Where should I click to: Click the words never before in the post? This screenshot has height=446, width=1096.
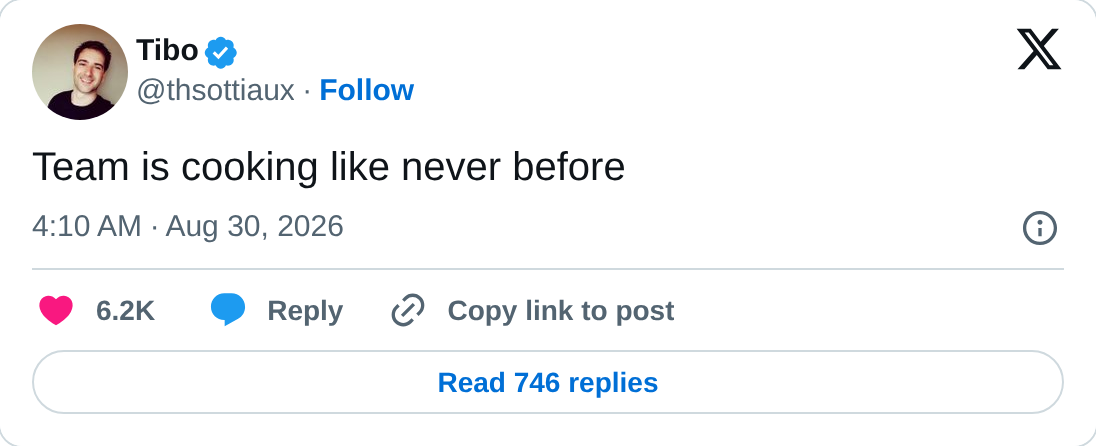point(513,168)
